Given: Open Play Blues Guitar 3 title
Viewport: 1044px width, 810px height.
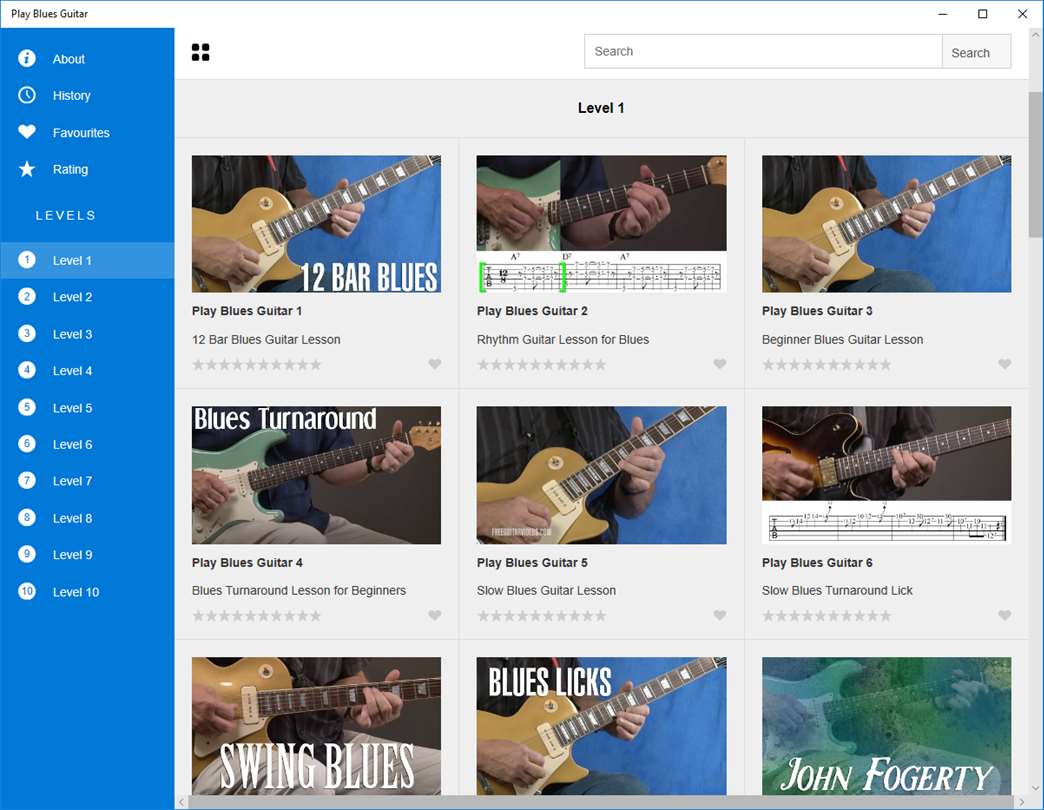Looking at the screenshot, I should pyautogui.click(x=817, y=311).
